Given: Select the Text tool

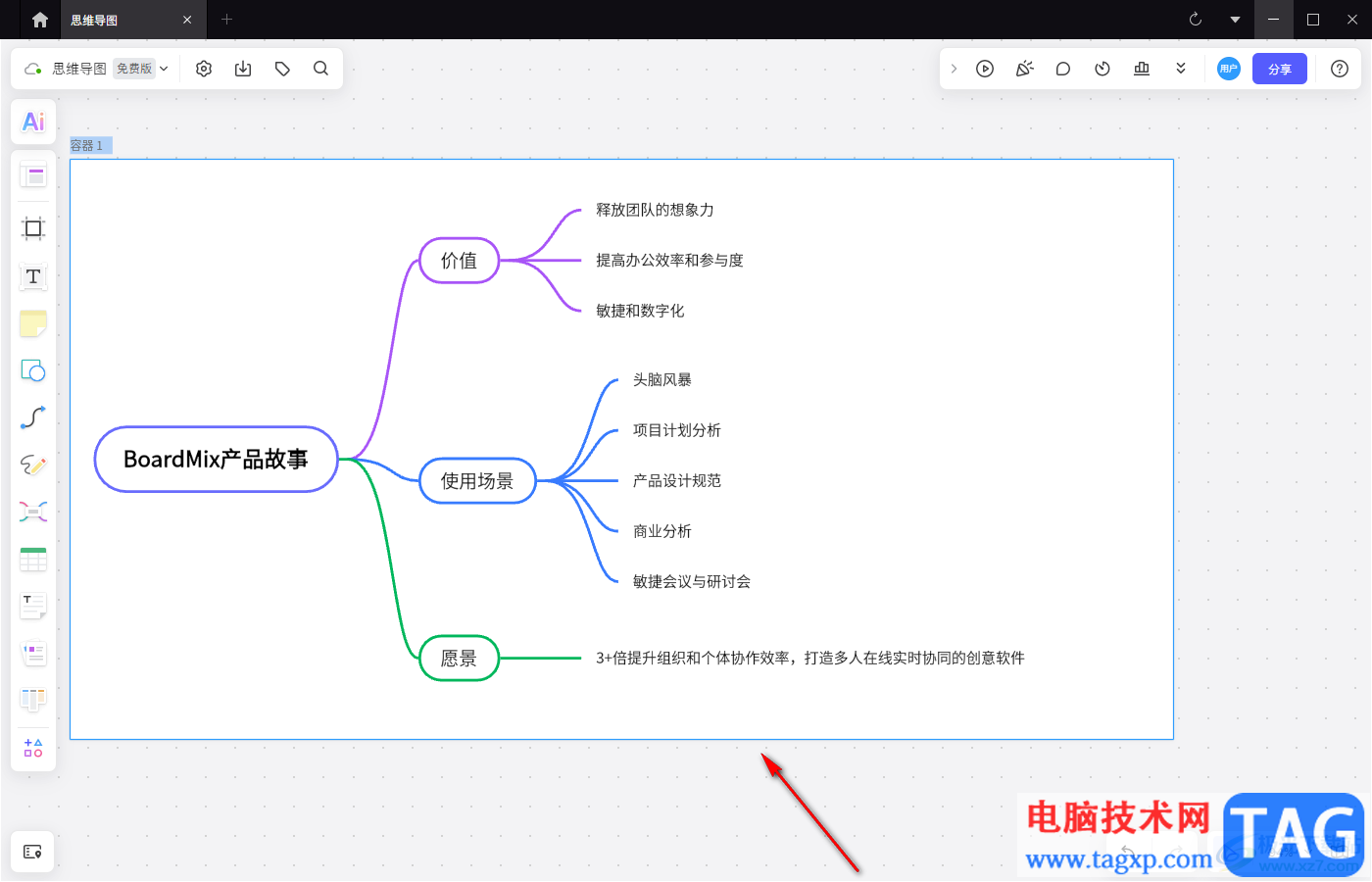Looking at the screenshot, I should tap(33, 276).
